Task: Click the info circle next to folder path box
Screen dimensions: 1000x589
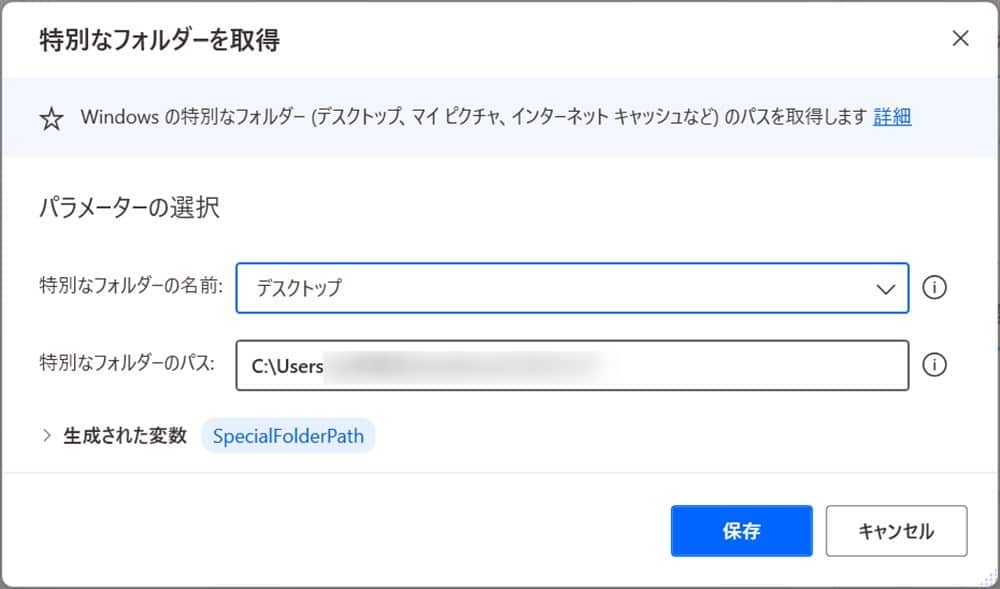Action: coord(934,365)
